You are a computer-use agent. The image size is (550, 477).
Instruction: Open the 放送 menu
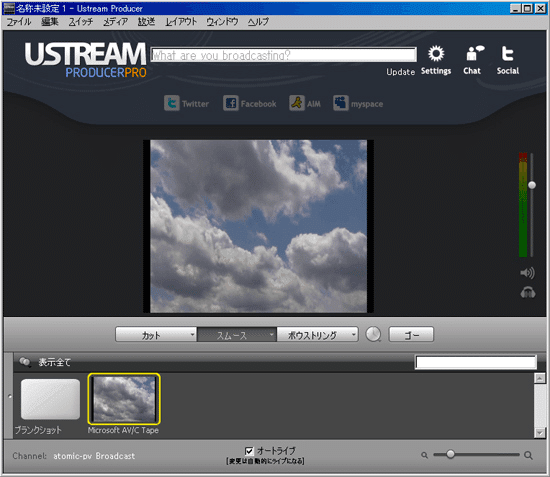coord(146,22)
